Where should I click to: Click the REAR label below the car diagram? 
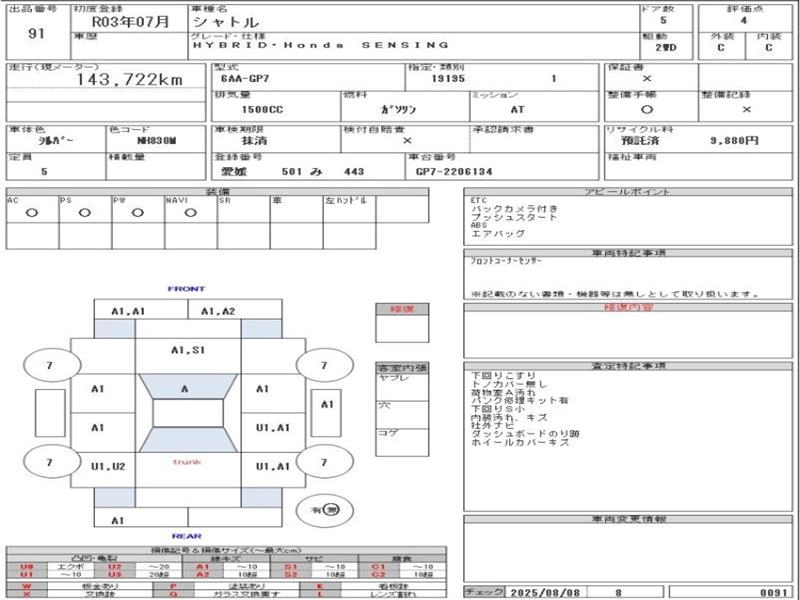coord(187,536)
